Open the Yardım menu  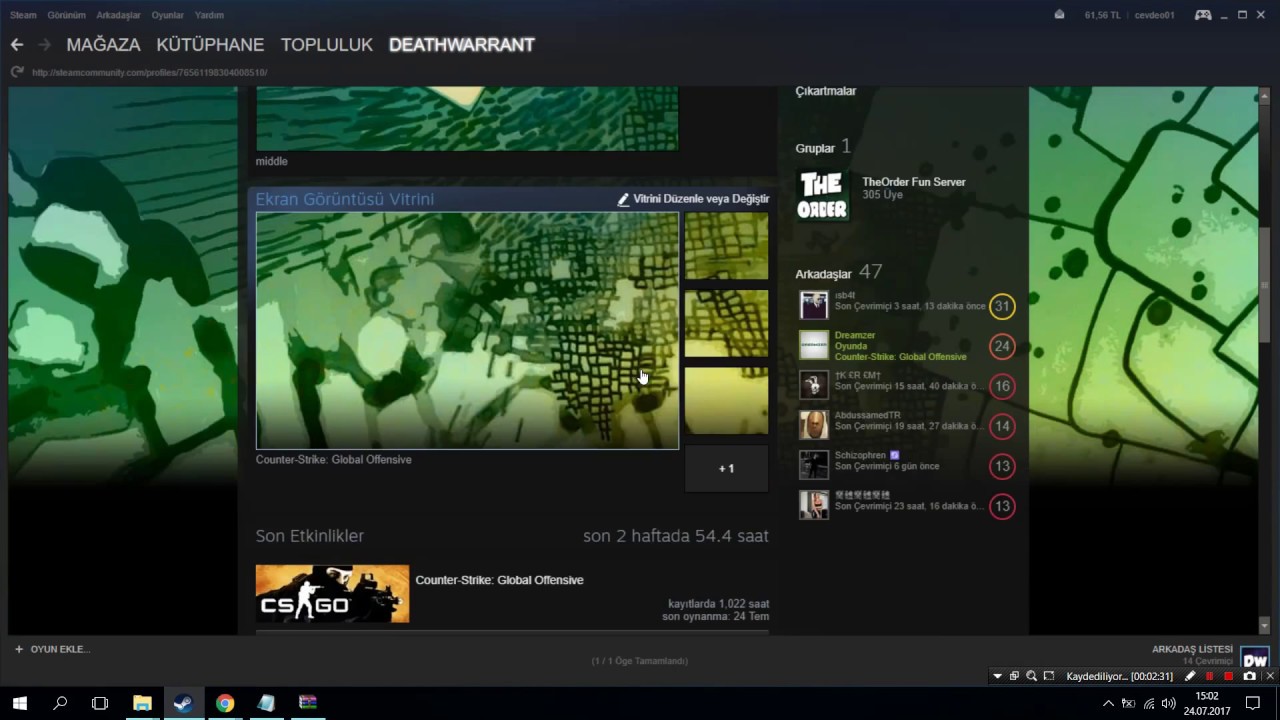pos(209,15)
